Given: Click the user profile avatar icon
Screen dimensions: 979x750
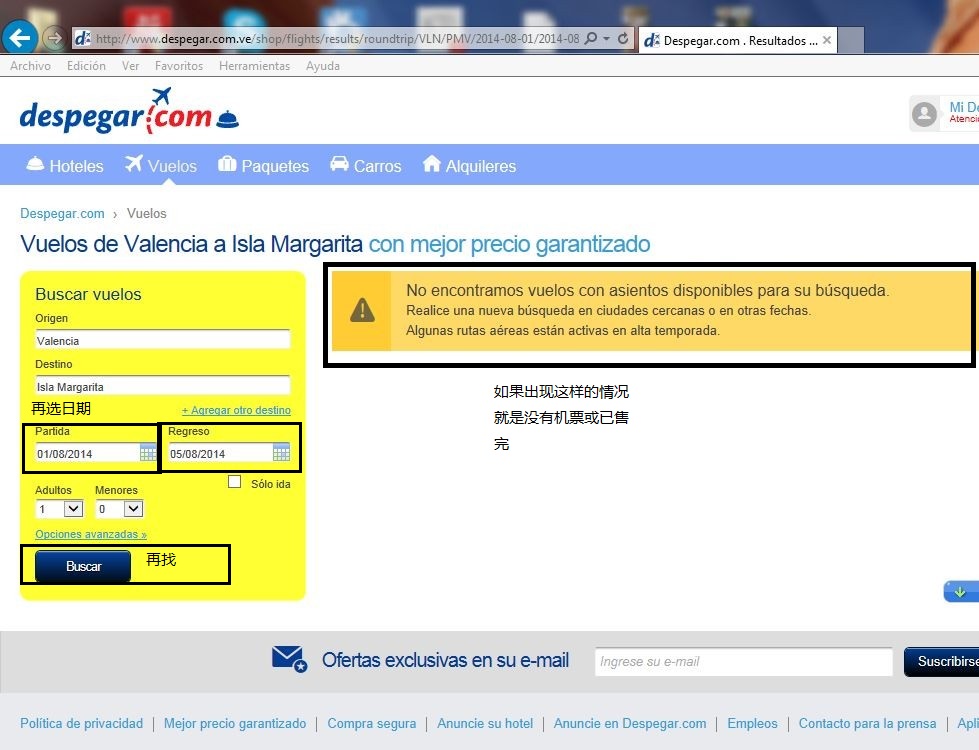Looking at the screenshot, I should (x=924, y=114).
